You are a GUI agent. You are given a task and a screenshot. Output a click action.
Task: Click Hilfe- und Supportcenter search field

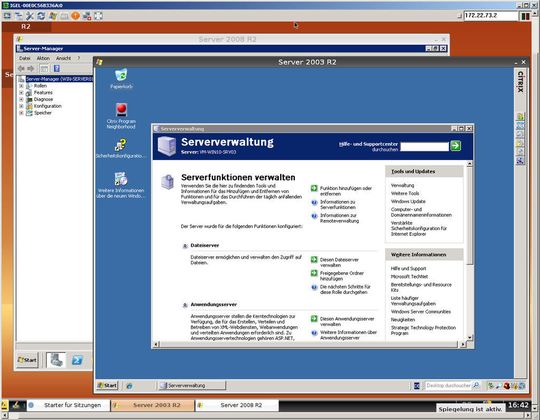[424, 146]
